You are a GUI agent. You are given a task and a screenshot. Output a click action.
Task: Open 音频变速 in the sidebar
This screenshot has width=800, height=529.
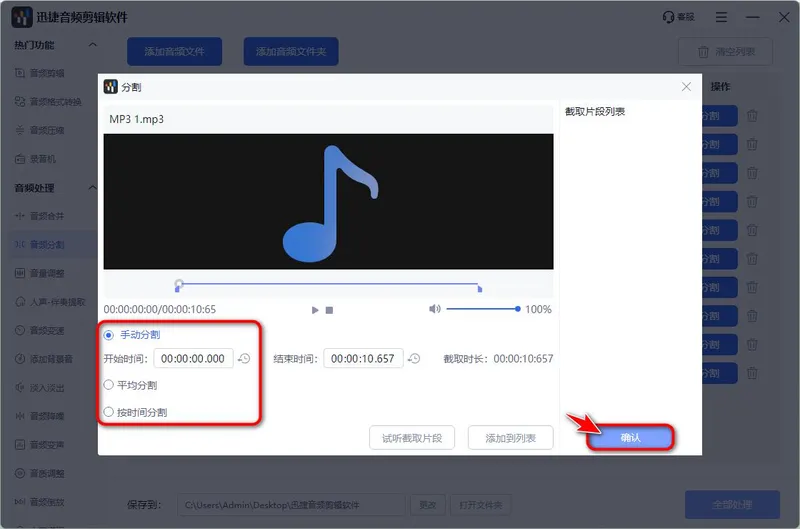coord(40,331)
